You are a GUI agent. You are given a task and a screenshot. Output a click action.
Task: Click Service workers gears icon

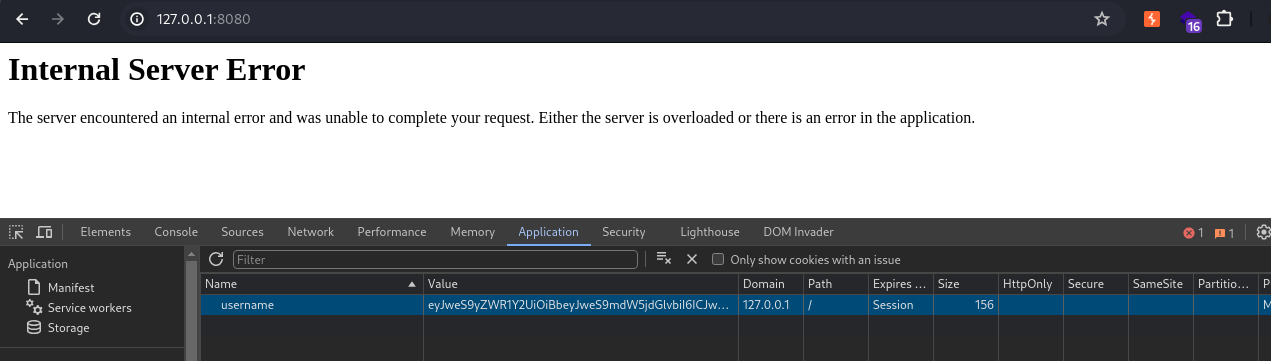click(34, 307)
